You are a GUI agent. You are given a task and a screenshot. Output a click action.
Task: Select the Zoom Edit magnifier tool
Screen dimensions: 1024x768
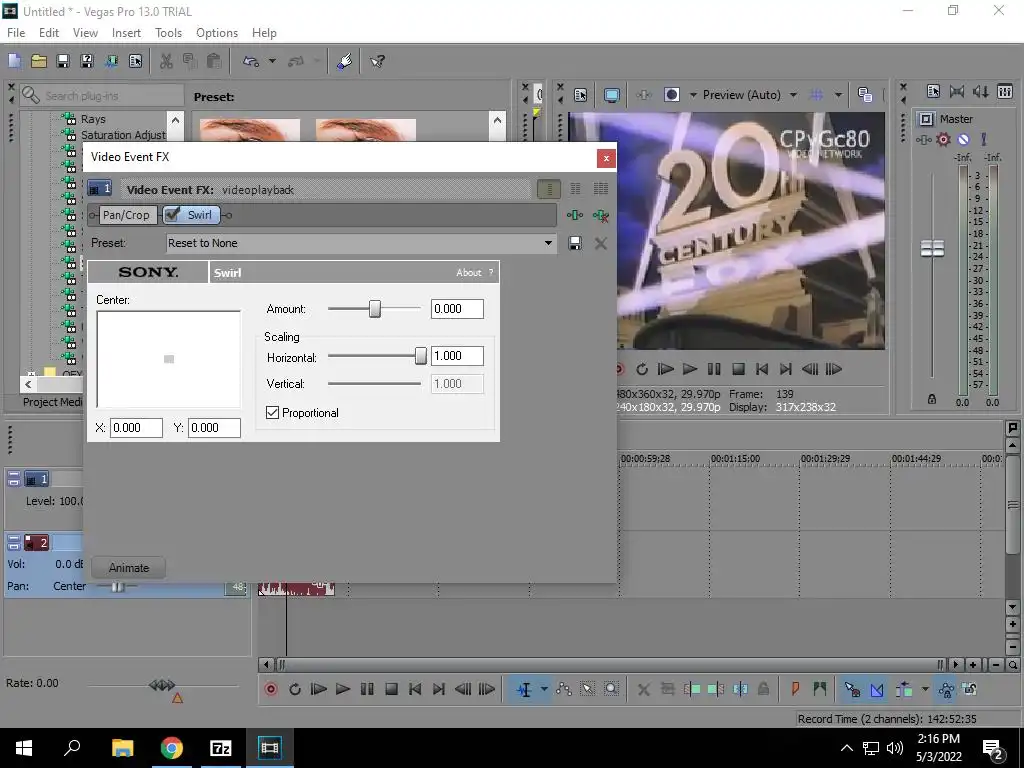click(x=611, y=689)
